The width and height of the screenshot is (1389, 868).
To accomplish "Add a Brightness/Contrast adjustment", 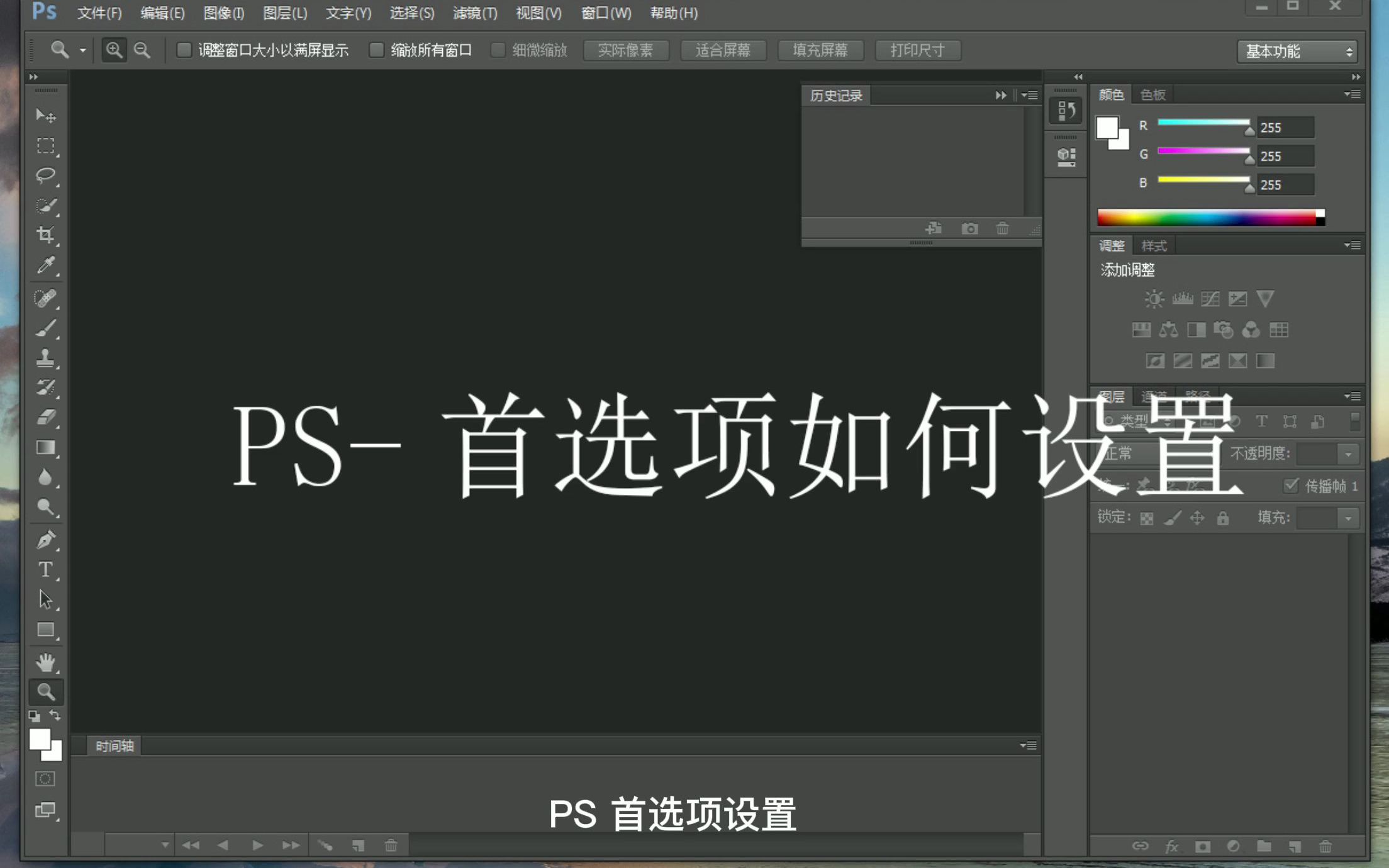I will [1154, 298].
